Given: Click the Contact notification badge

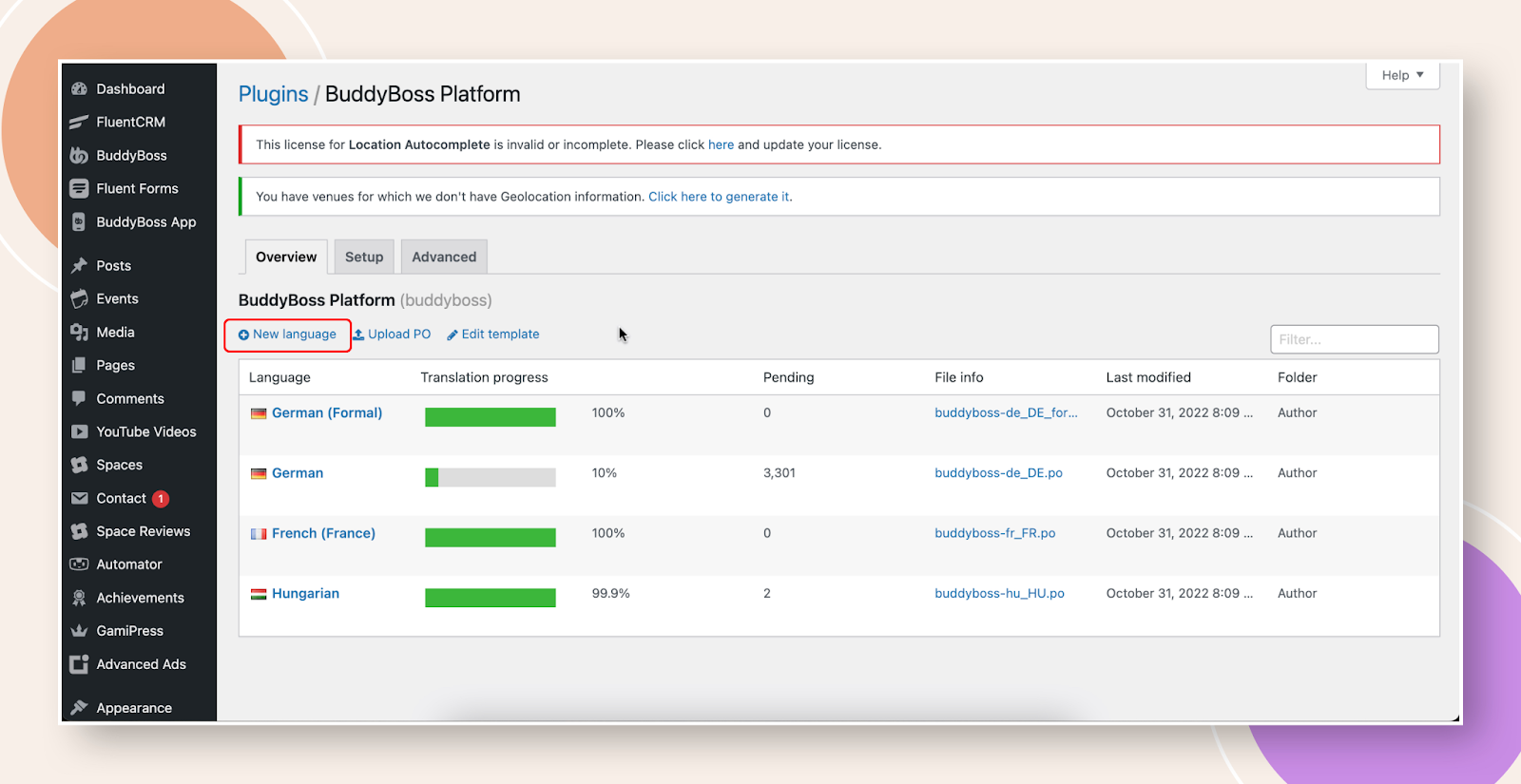Looking at the screenshot, I should pos(162,499).
